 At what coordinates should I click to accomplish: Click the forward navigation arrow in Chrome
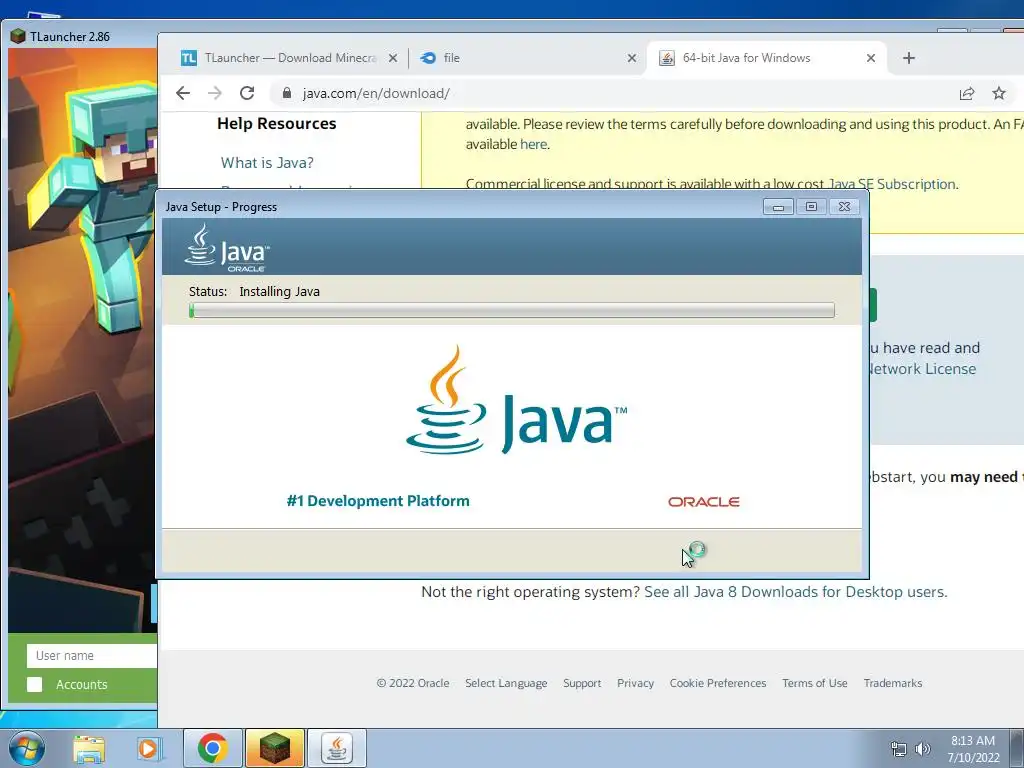pyautogui.click(x=215, y=93)
